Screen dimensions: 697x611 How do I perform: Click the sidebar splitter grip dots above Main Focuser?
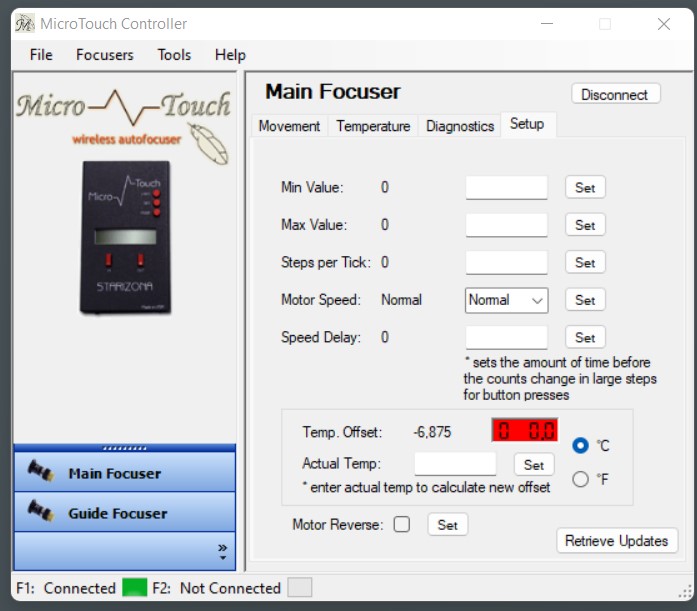(x=124, y=448)
